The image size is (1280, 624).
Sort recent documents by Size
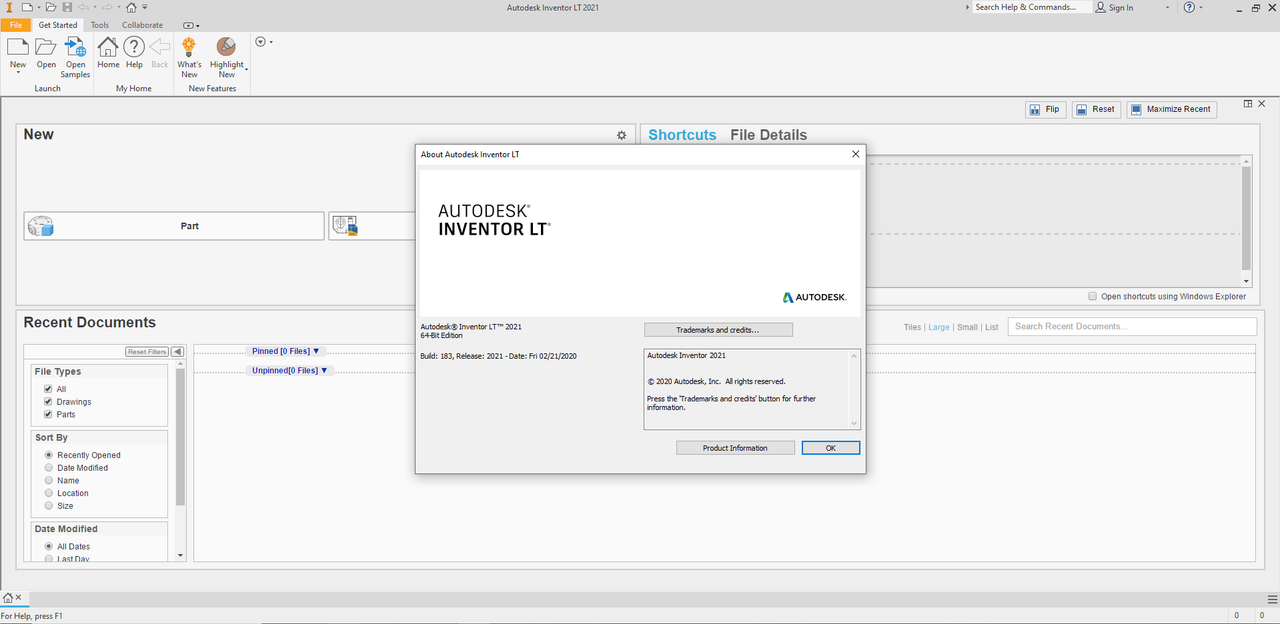tap(48, 506)
